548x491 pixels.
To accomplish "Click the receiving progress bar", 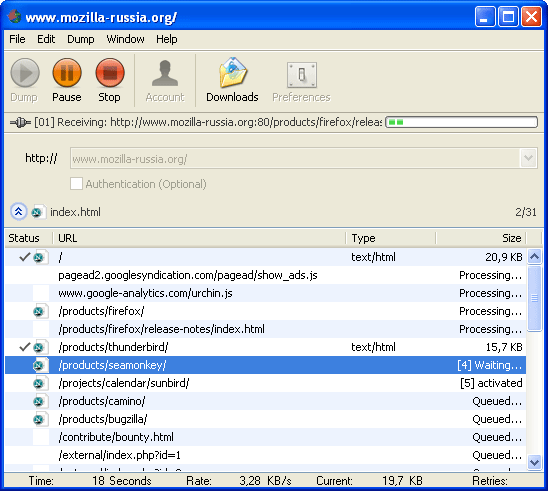I will click(461, 122).
